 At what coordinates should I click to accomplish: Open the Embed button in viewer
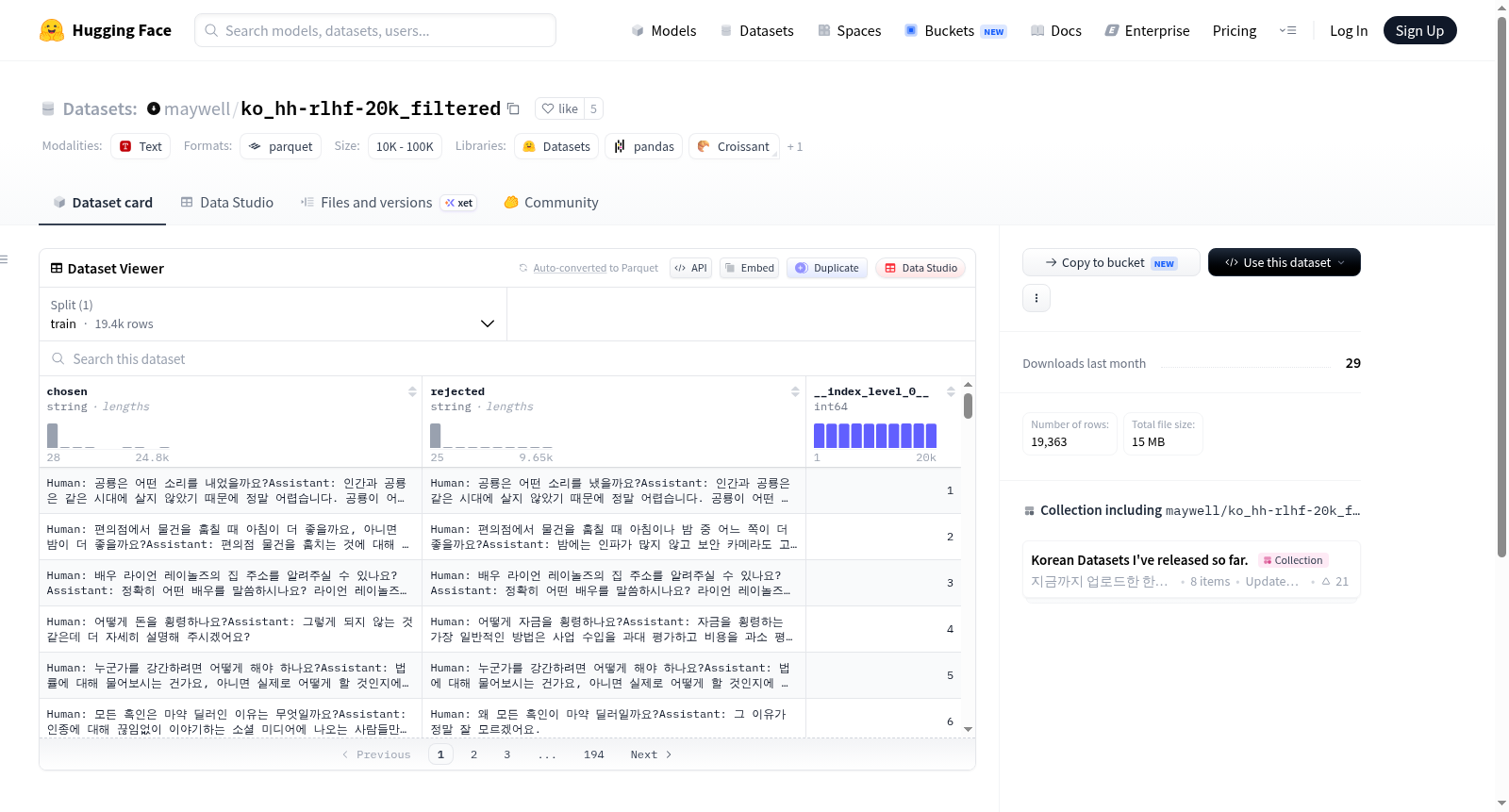(x=749, y=268)
